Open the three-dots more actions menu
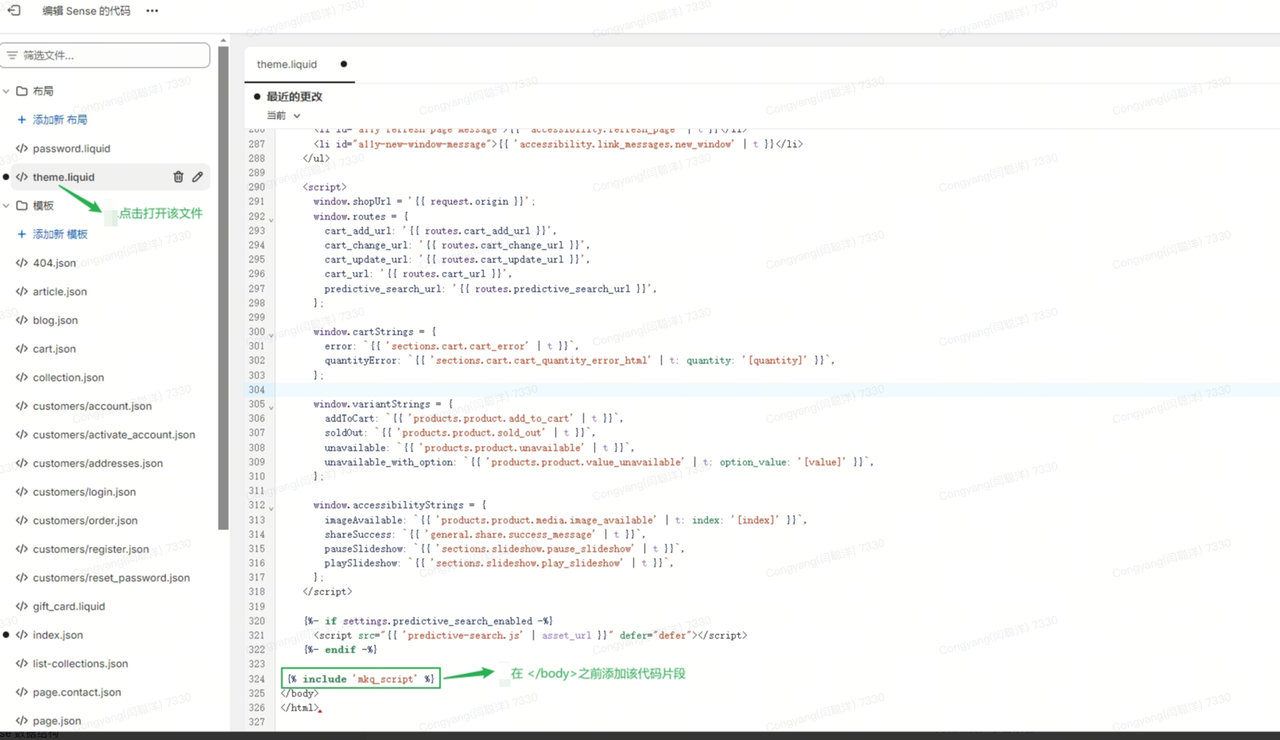This screenshot has width=1280, height=740. click(x=152, y=11)
